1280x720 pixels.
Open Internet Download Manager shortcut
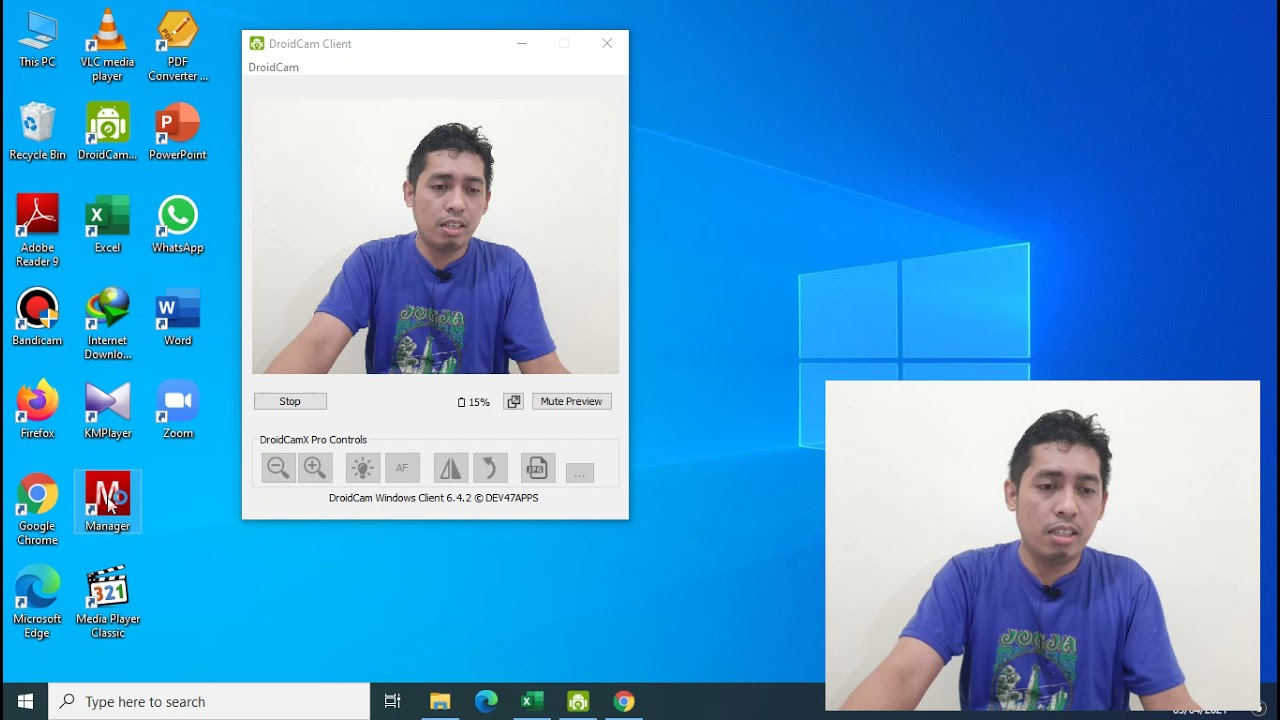pyautogui.click(x=107, y=324)
